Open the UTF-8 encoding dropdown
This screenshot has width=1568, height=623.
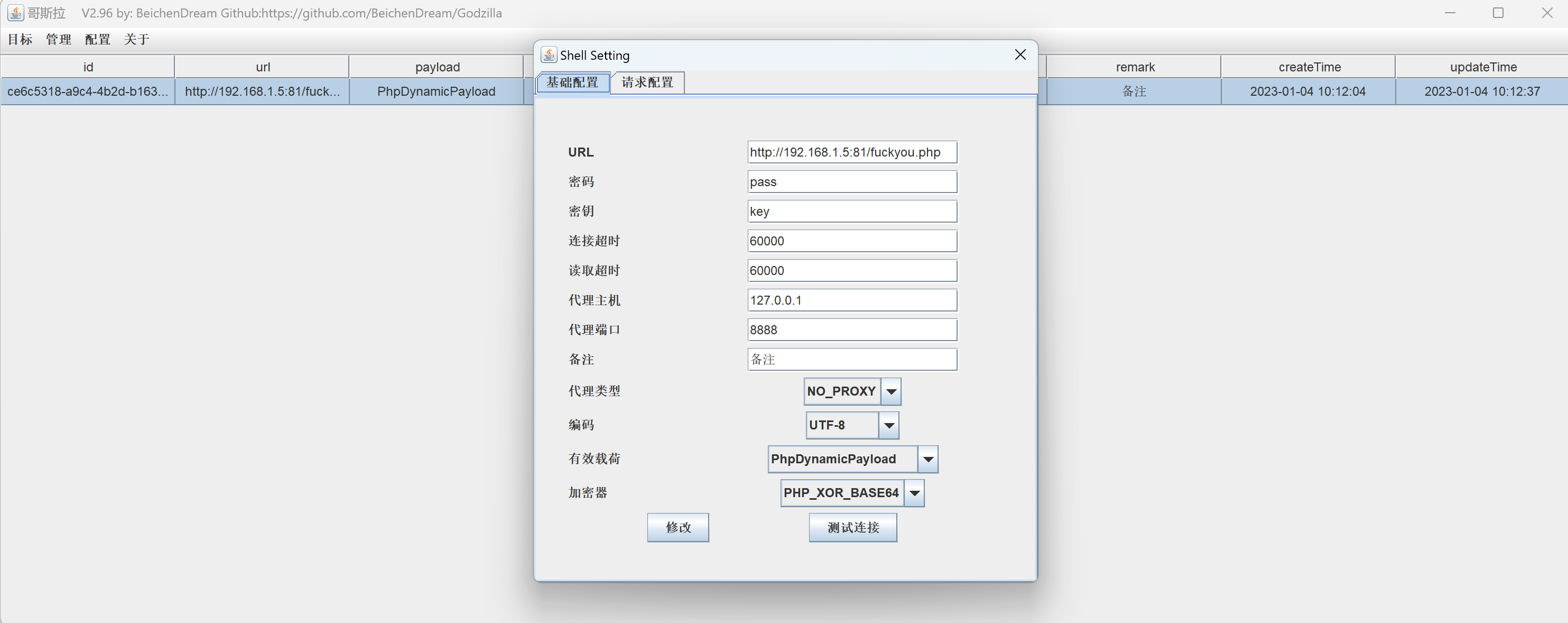click(x=889, y=425)
